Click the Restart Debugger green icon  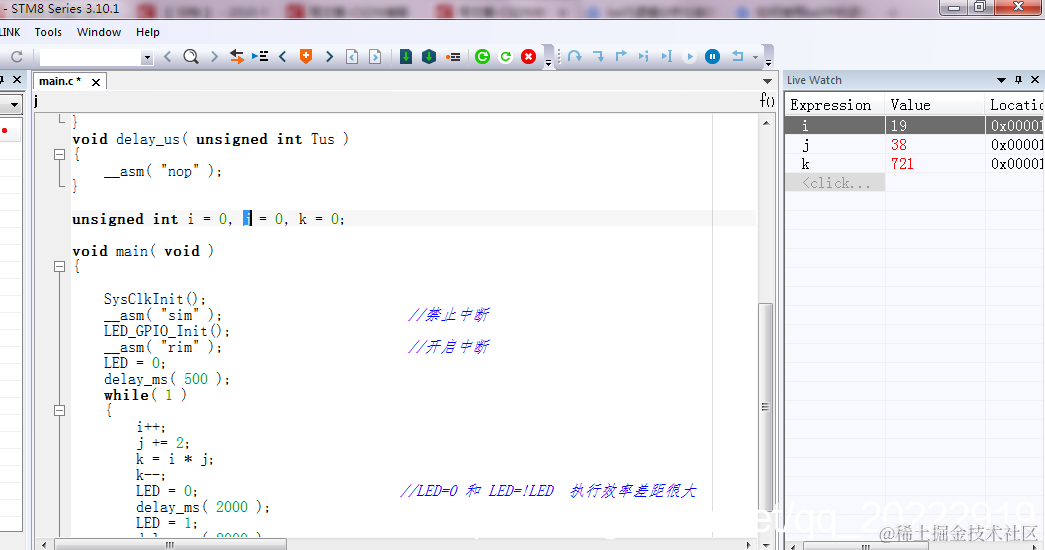506,57
